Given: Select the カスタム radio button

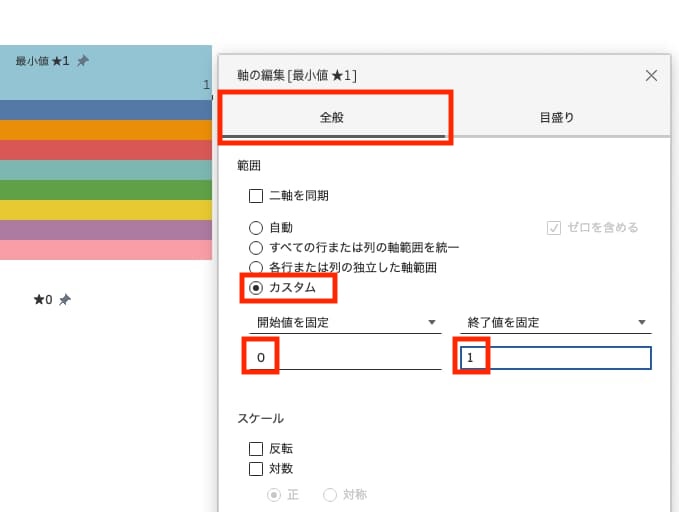Looking at the screenshot, I should coord(256,288).
